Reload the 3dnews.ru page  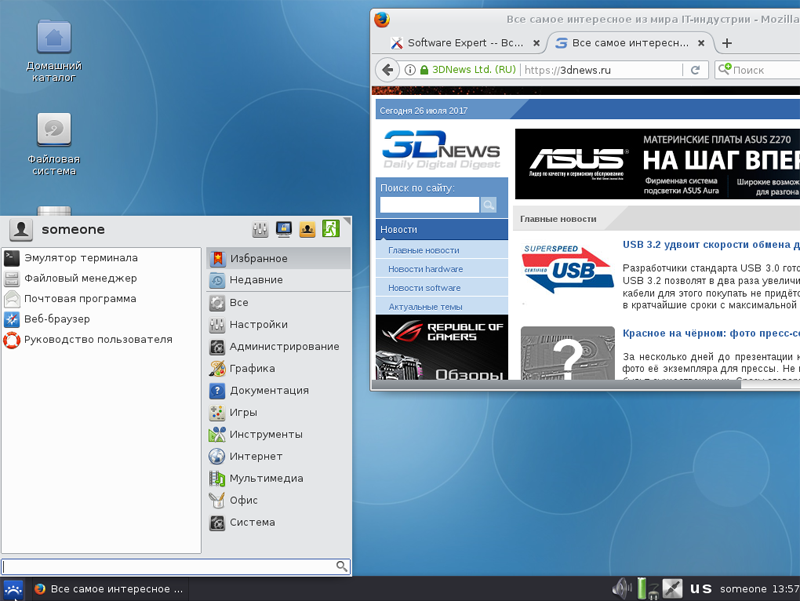[x=695, y=70]
